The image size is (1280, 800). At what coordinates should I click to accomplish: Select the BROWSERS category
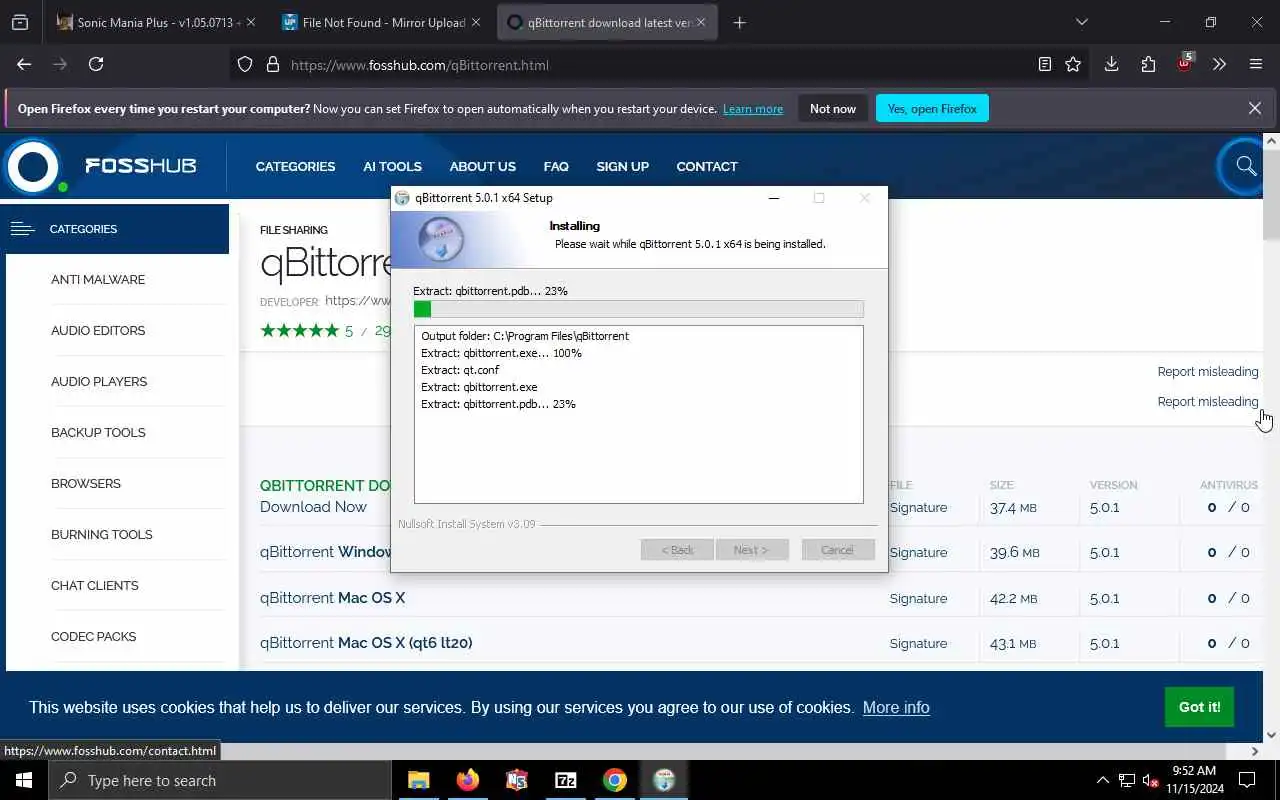click(86, 483)
